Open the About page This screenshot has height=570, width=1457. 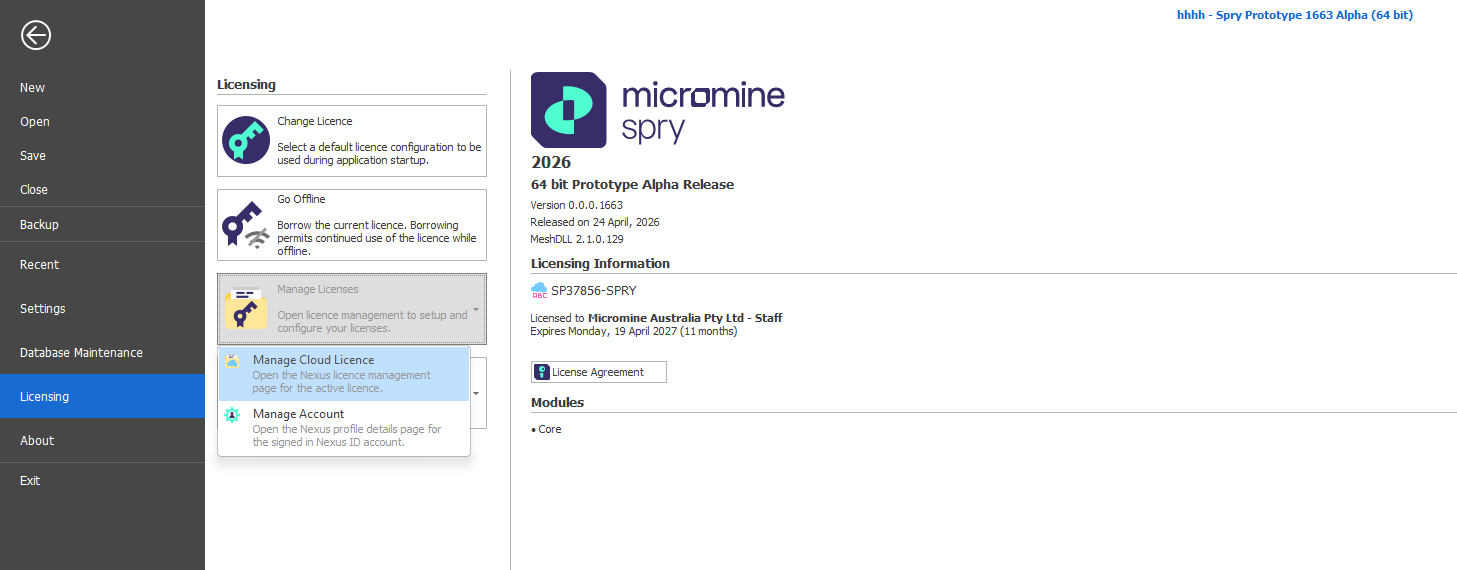tap(102, 441)
